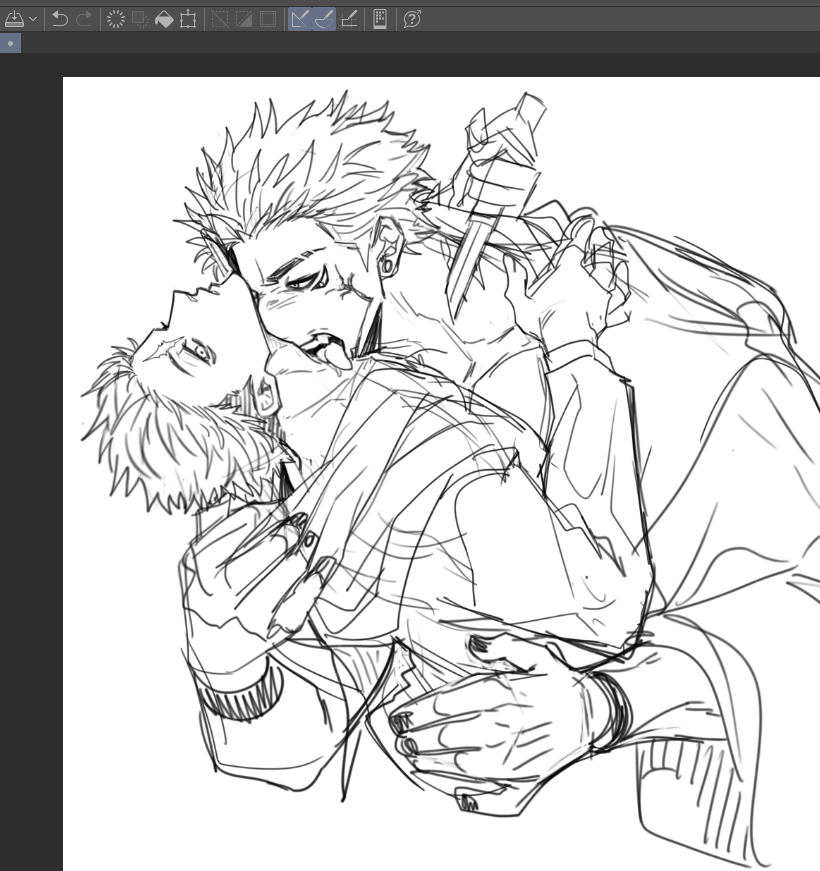The image size is (820, 871).
Task: Select the canvas tab with dot
Action: (11, 43)
